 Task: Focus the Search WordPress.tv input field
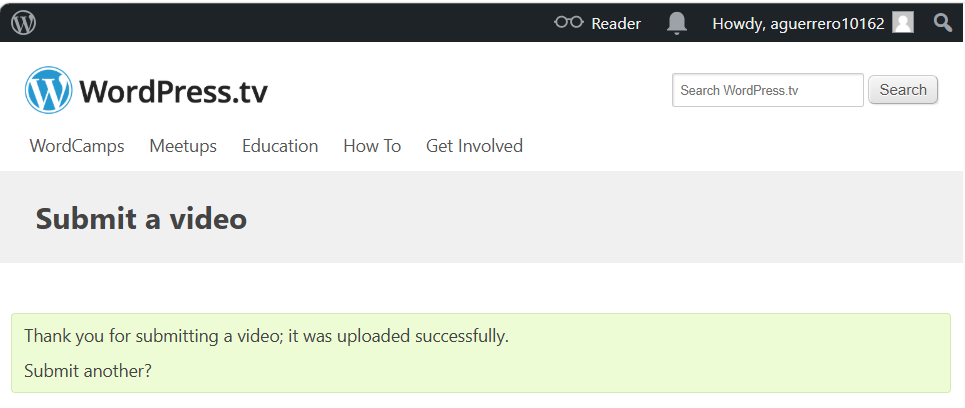[767, 90]
